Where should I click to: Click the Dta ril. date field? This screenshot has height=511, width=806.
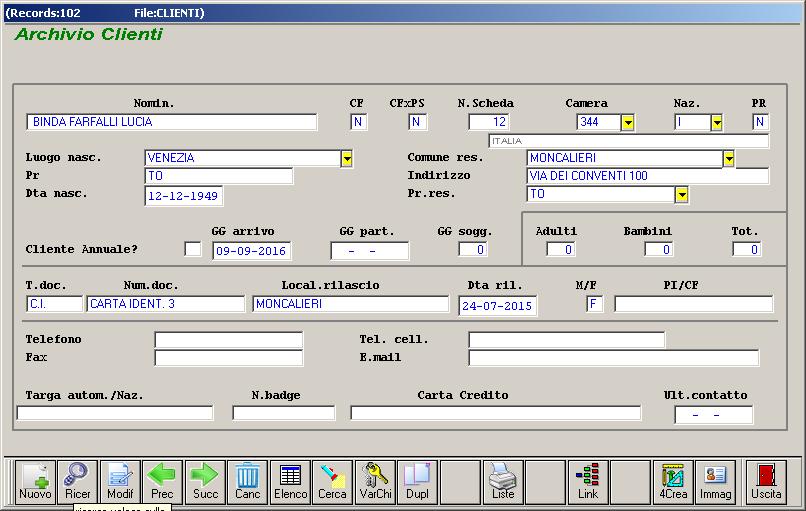[498, 305]
